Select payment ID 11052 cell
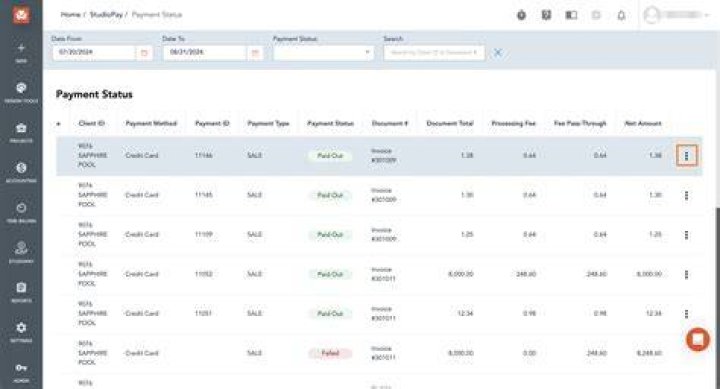Viewport: 720px width, 389px height. [x=203, y=274]
